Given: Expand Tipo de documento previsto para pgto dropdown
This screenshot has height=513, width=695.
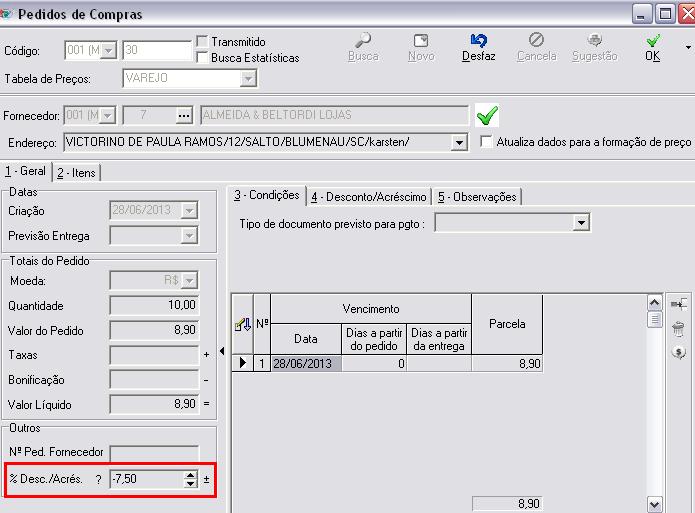Looking at the screenshot, I should (581, 224).
